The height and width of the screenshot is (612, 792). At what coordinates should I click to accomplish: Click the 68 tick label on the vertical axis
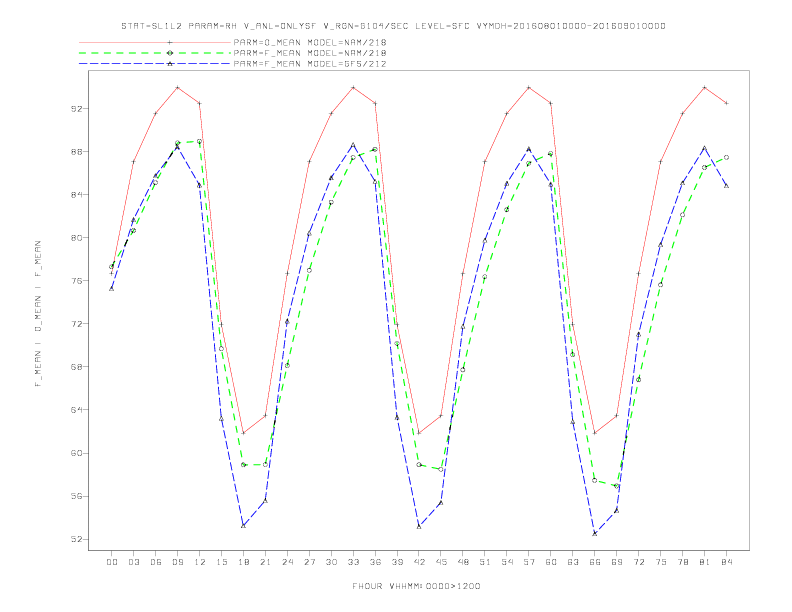coord(76,367)
